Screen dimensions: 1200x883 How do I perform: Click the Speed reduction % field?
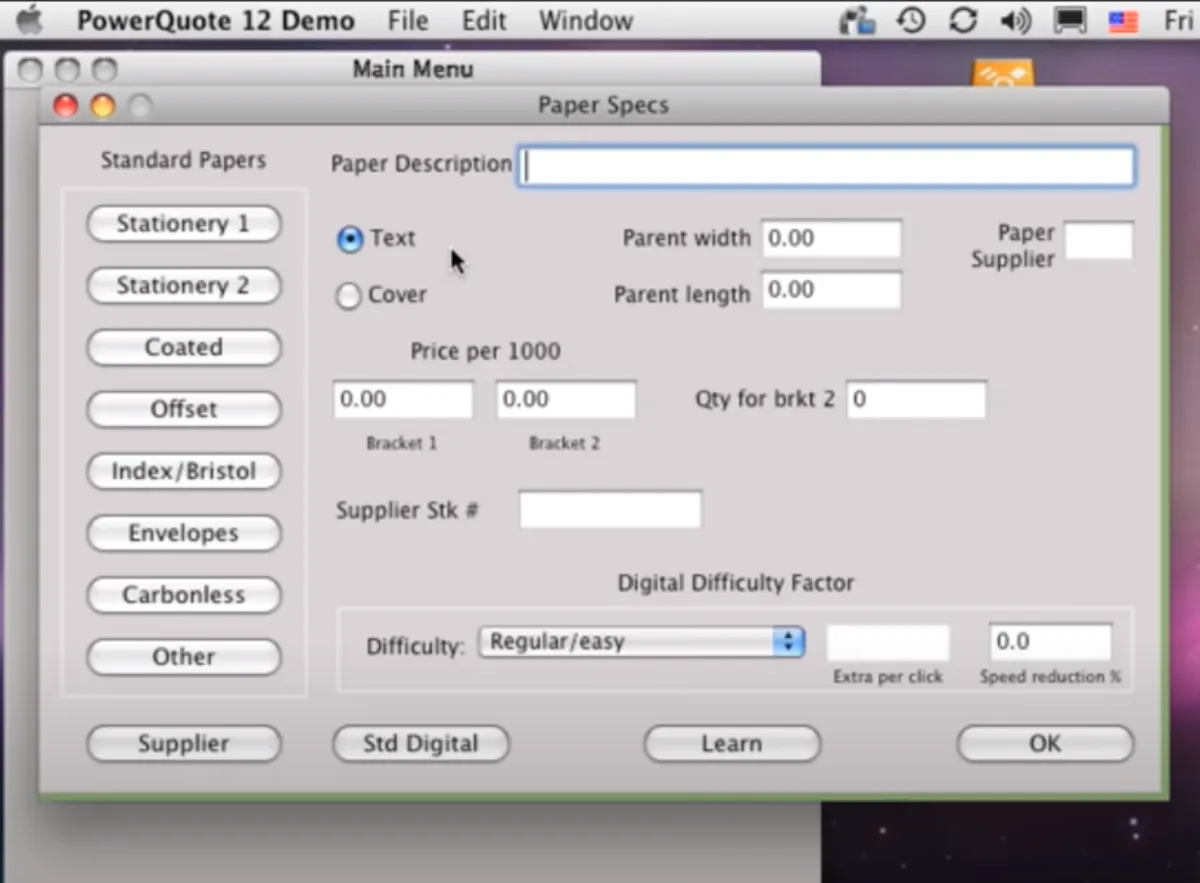click(x=1050, y=643)
